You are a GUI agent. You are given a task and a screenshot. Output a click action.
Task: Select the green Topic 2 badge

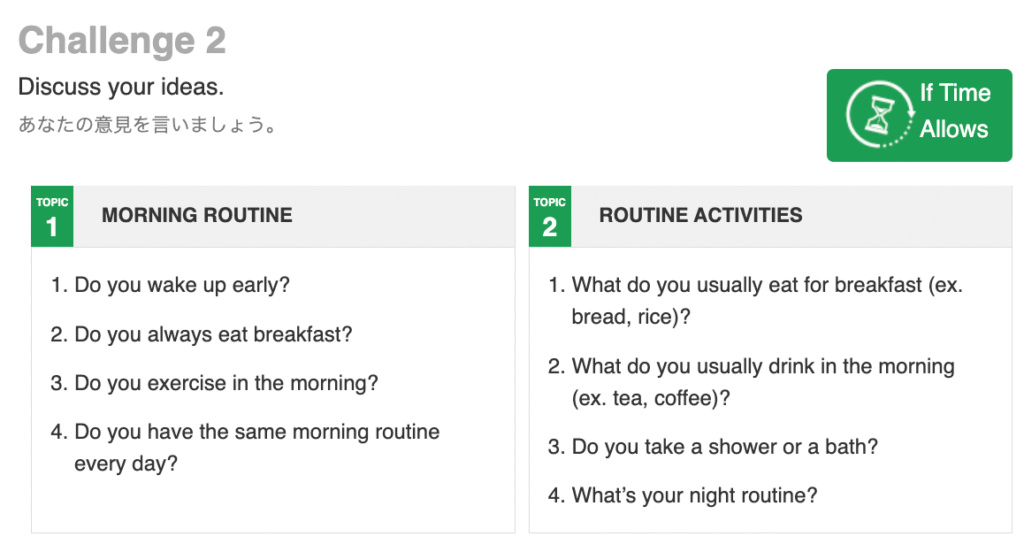coord(550,216)
